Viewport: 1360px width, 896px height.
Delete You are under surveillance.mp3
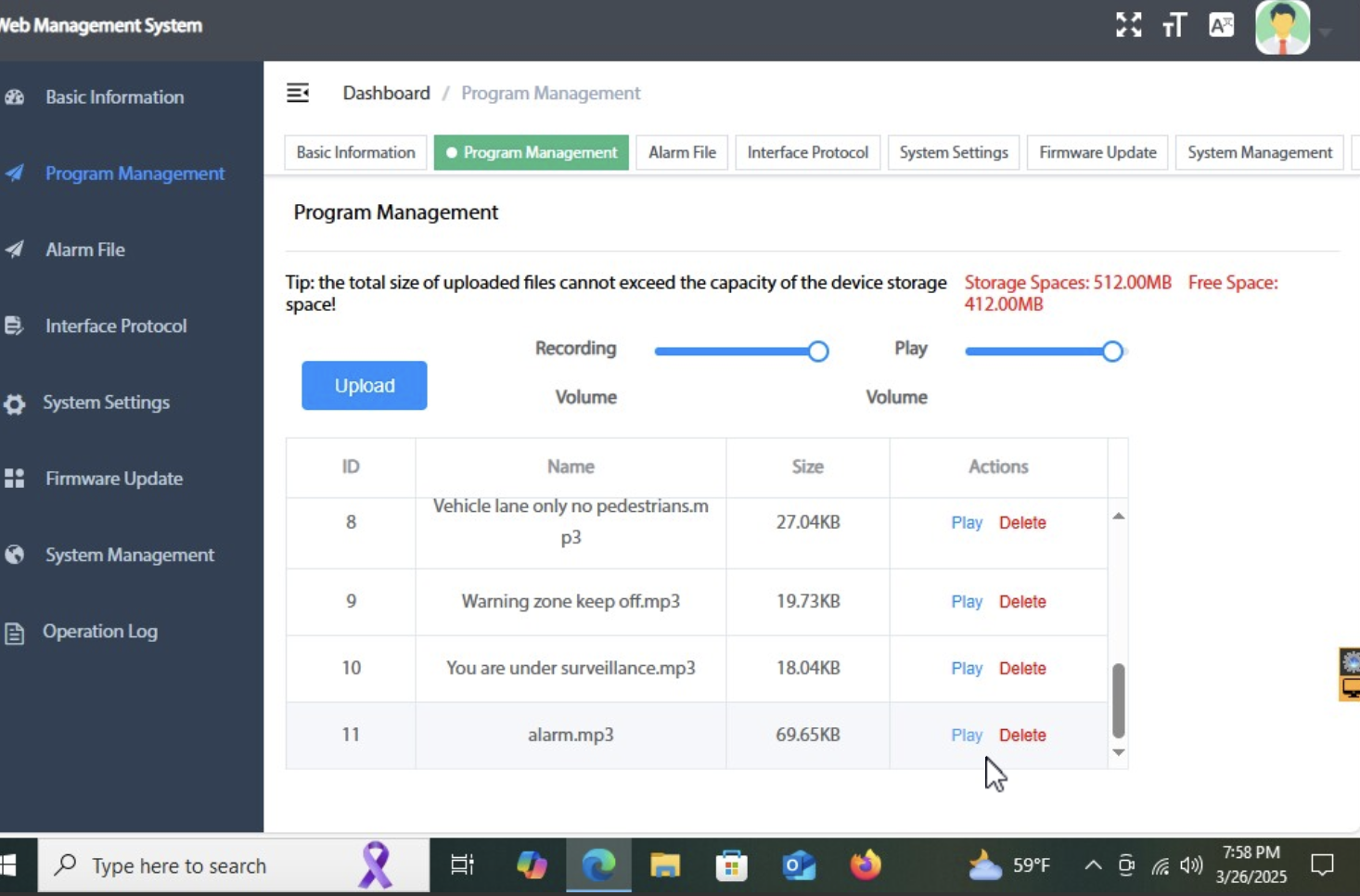[1022, 668]
